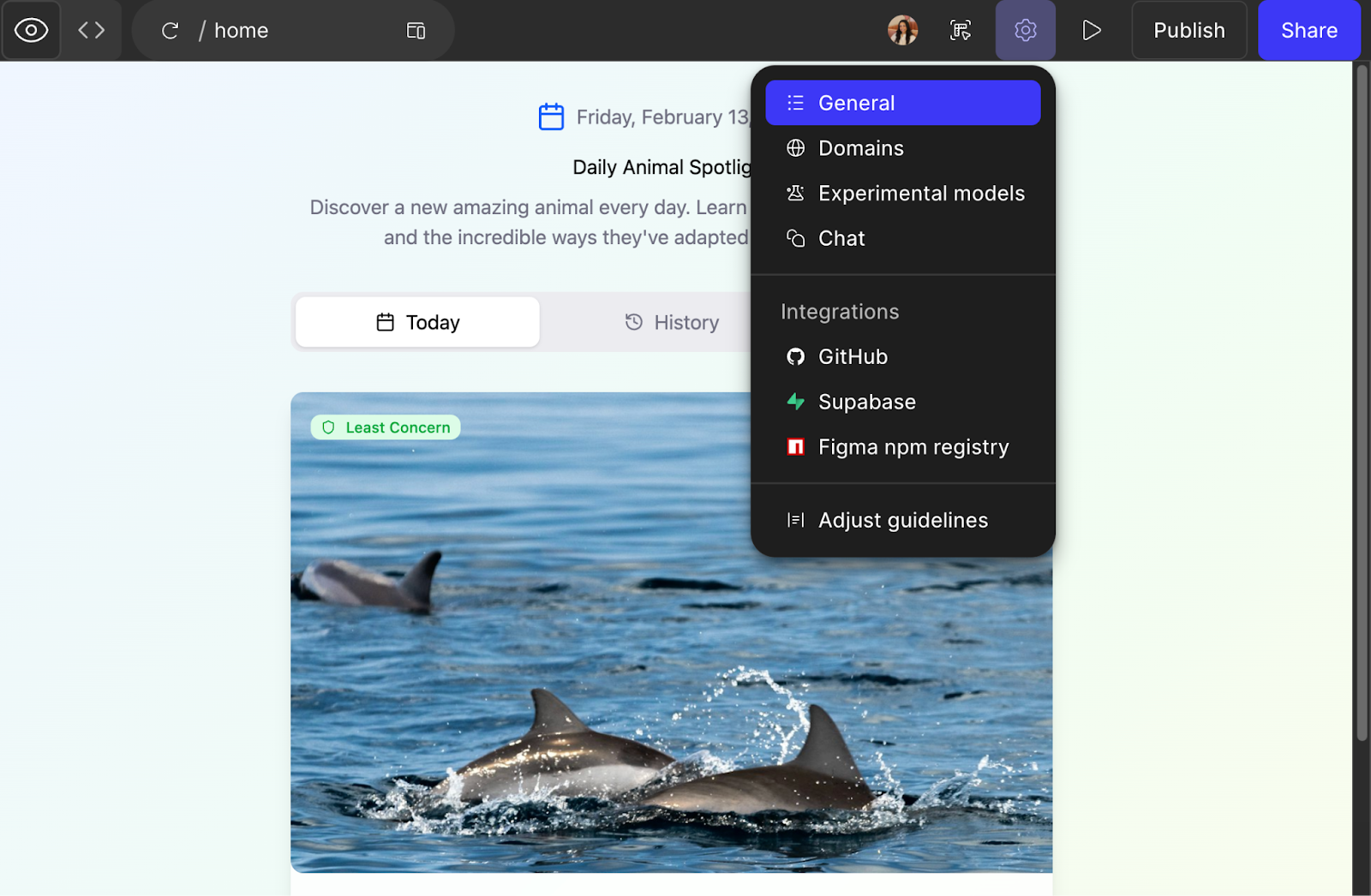
Task: Switch to the History tab
Action: (672, 323)
